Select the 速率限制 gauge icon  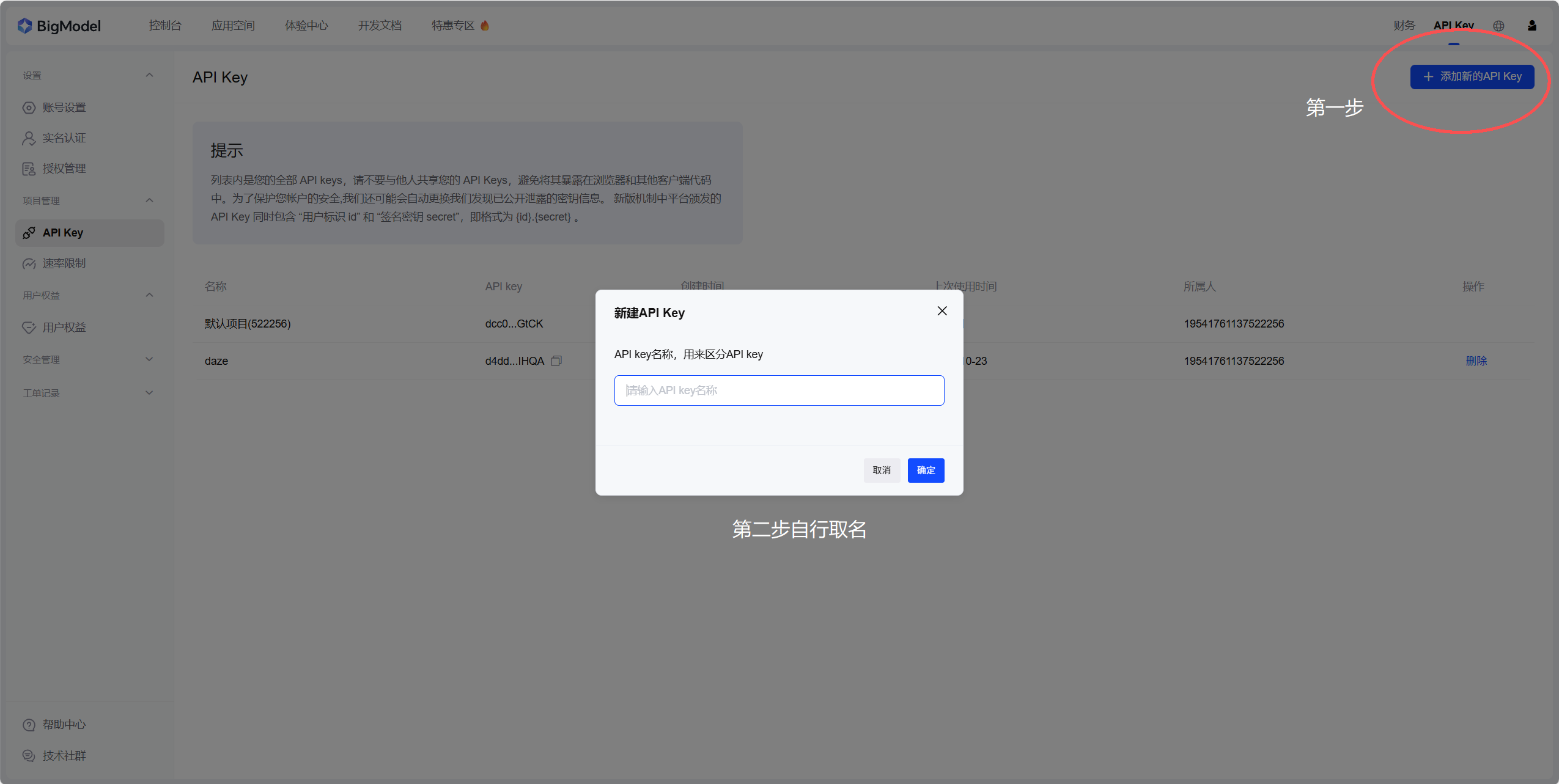point(29,263)
